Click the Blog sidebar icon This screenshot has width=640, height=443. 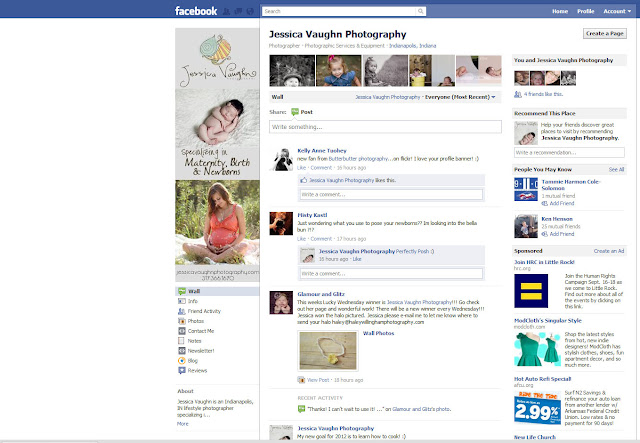tap(182, 361)
